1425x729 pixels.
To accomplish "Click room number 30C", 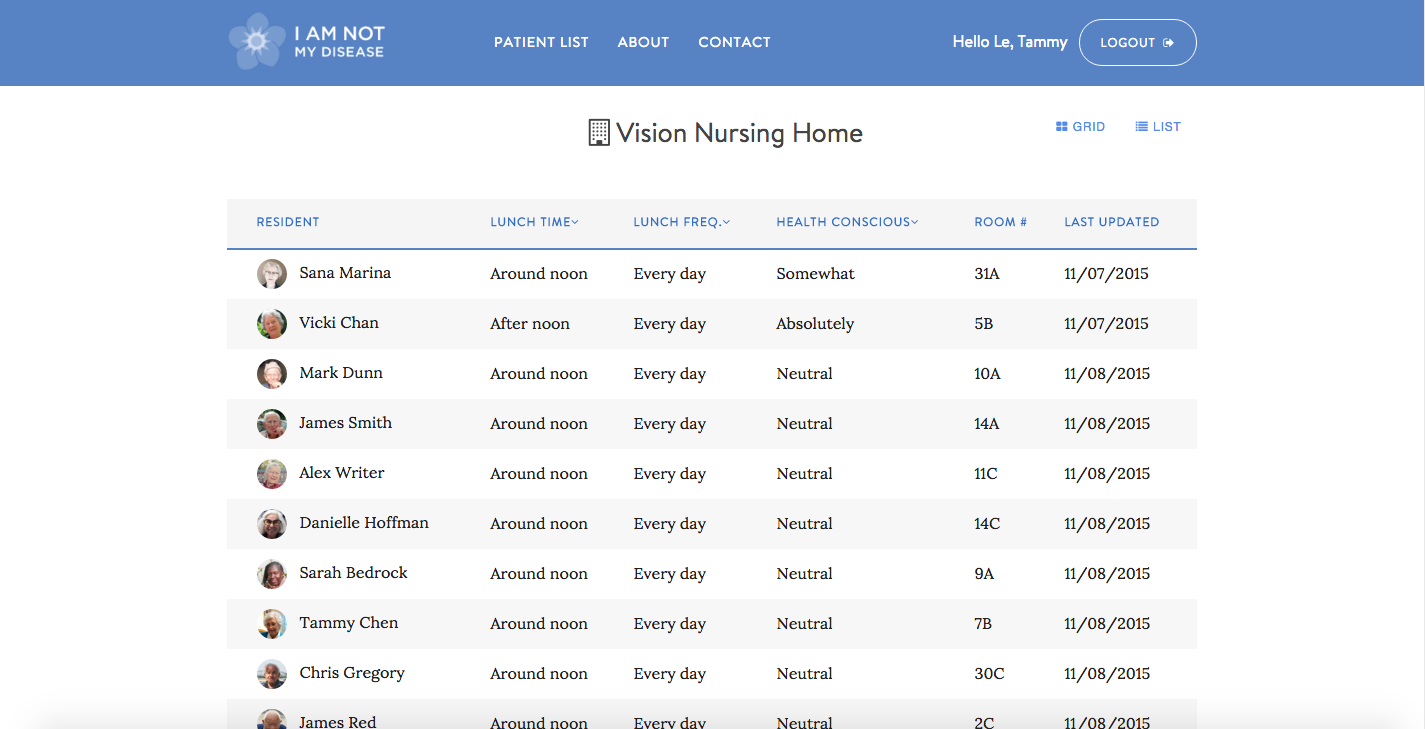I will tap(990, 674).
